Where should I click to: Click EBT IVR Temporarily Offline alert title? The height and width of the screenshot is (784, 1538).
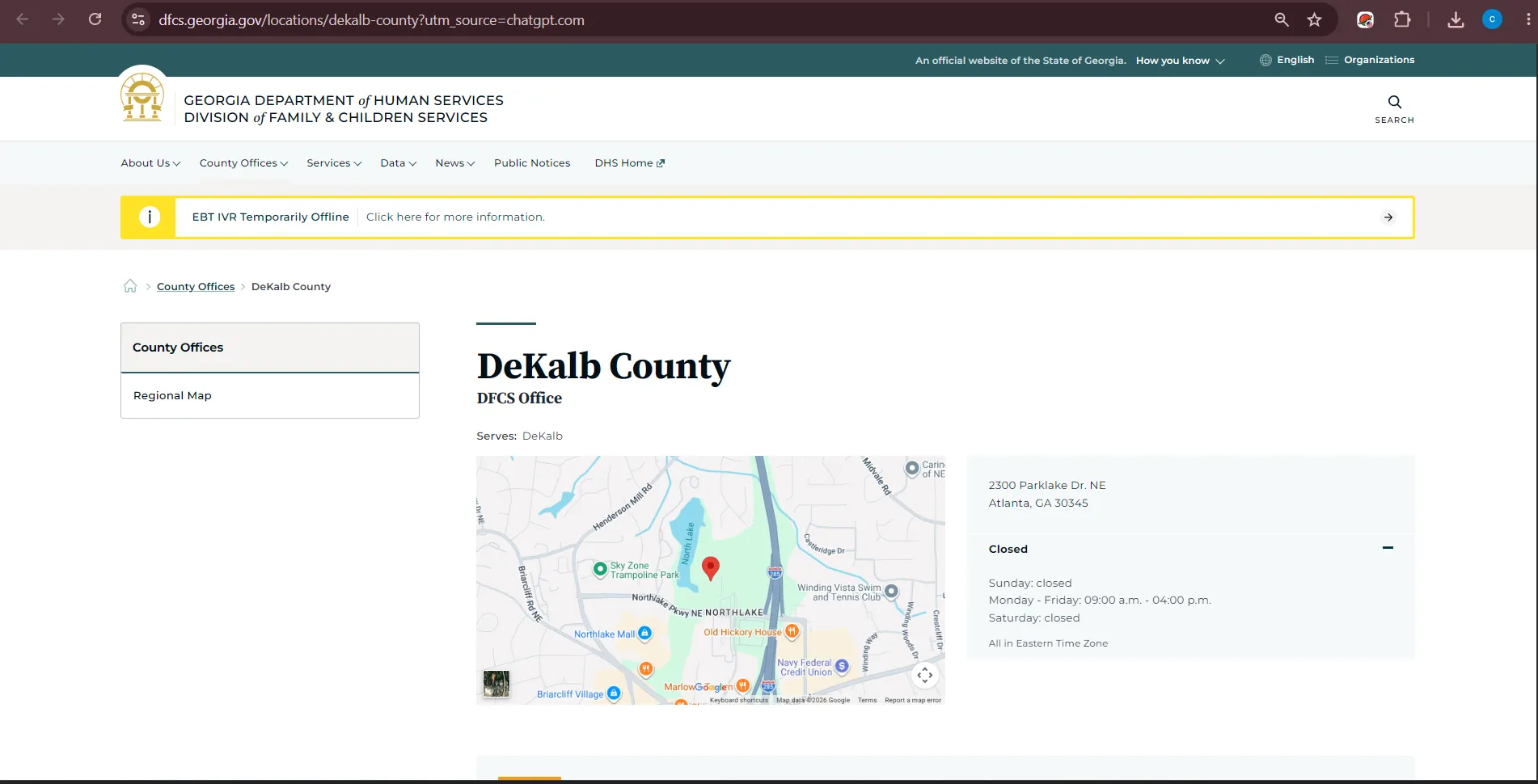point(270,217)
